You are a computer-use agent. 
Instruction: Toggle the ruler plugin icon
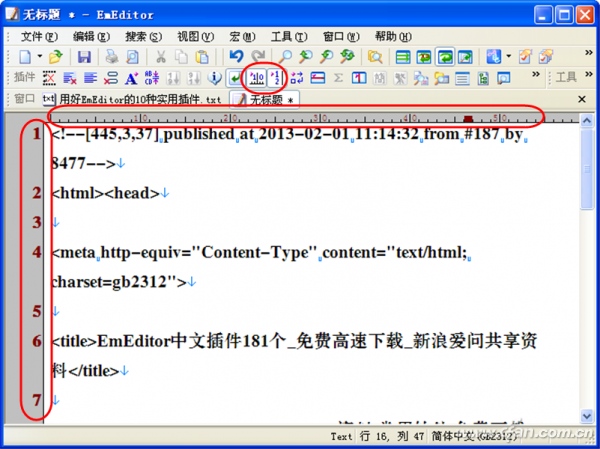(x=256, y=78)
